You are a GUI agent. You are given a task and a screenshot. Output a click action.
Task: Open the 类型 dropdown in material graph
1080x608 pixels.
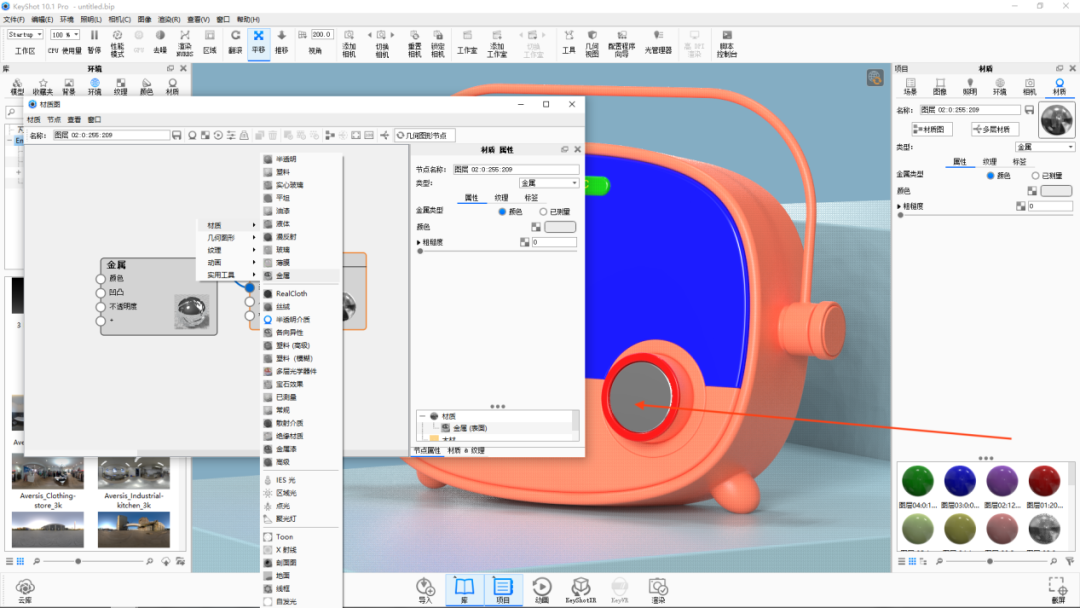(x=549, y=183)
